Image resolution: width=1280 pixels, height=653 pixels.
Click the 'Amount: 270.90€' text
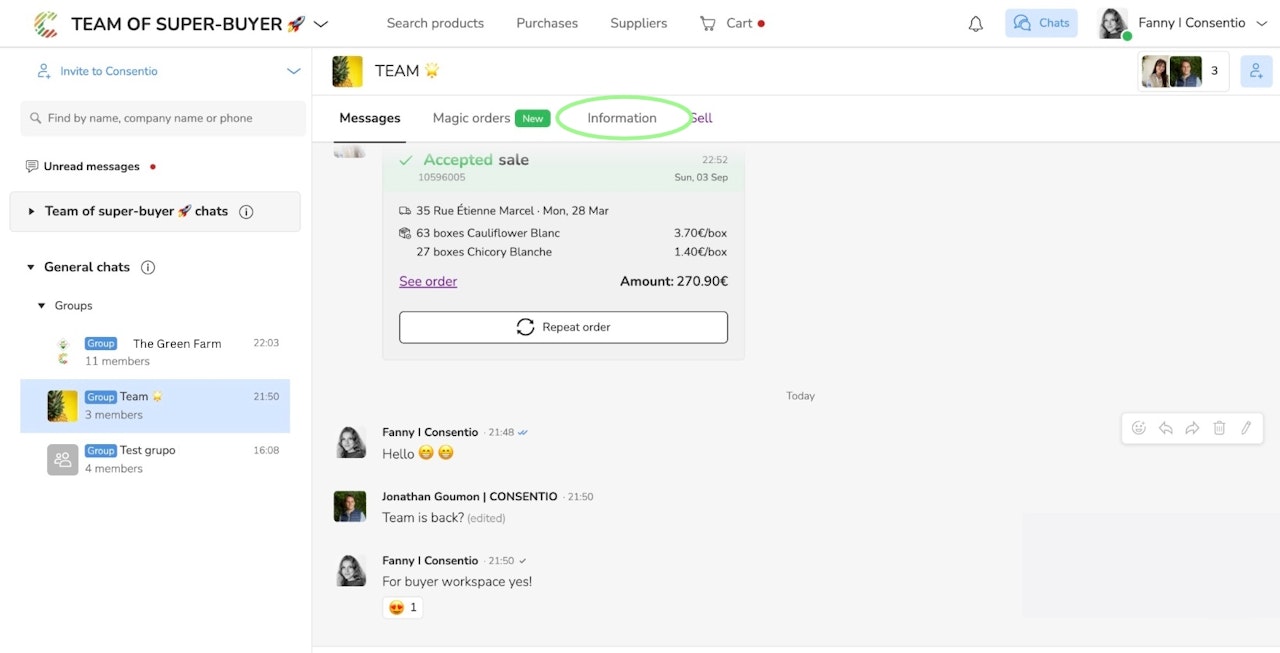[x=674, y=282]
